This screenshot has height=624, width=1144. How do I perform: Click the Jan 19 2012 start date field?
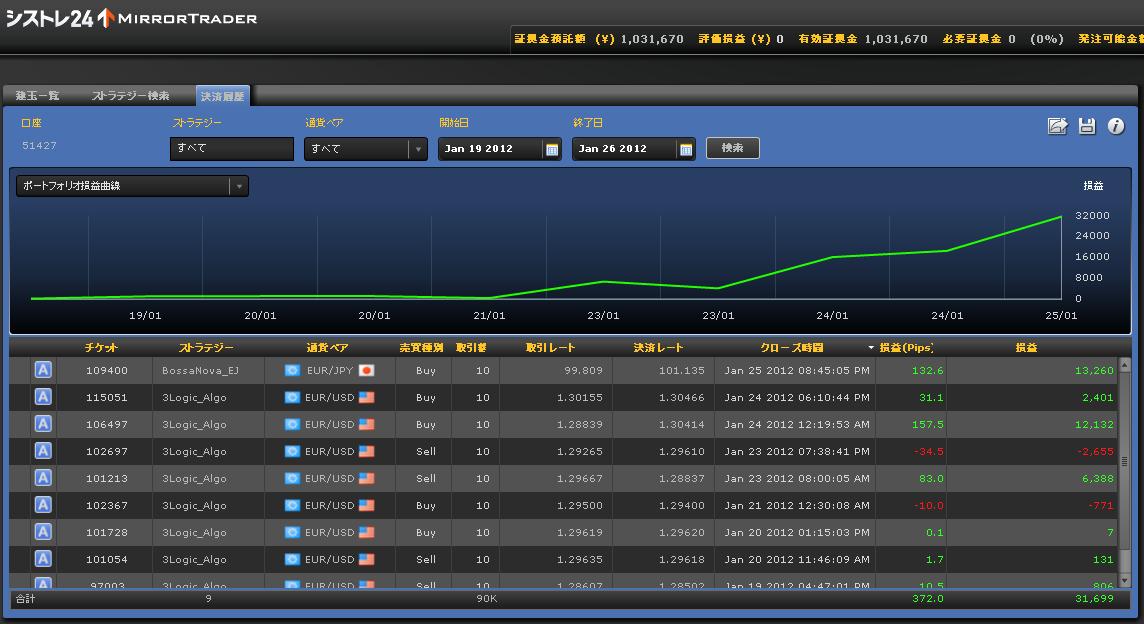point(489,149)
